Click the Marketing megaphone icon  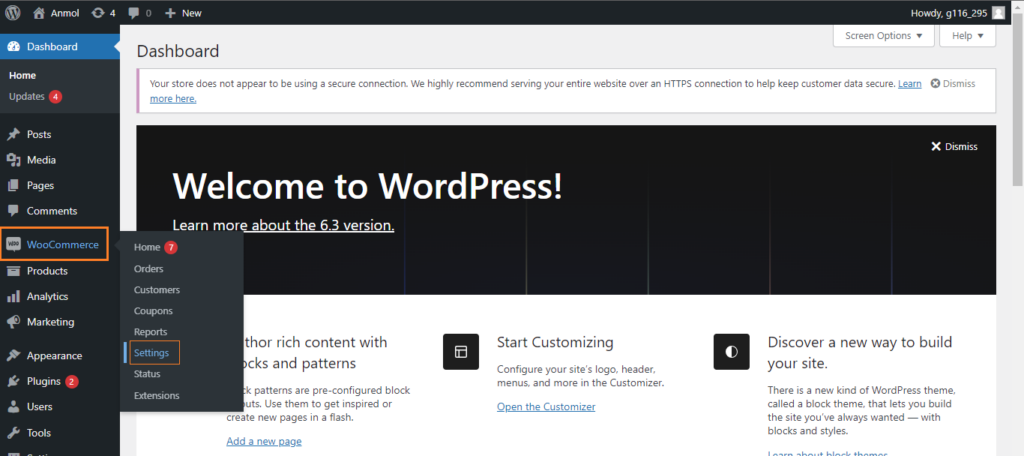tap(13, 322)
